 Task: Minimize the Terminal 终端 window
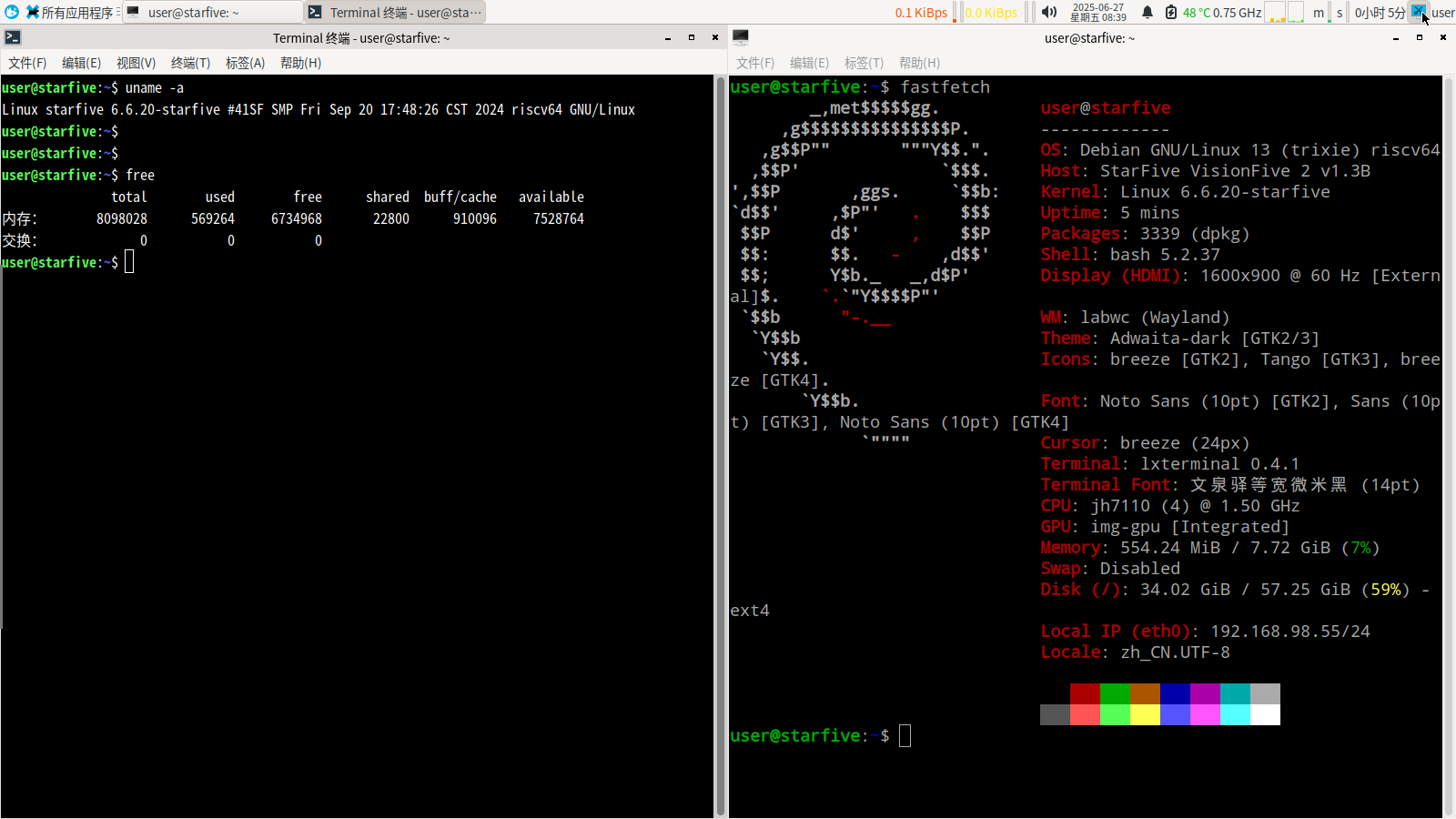tap(668, 38)
